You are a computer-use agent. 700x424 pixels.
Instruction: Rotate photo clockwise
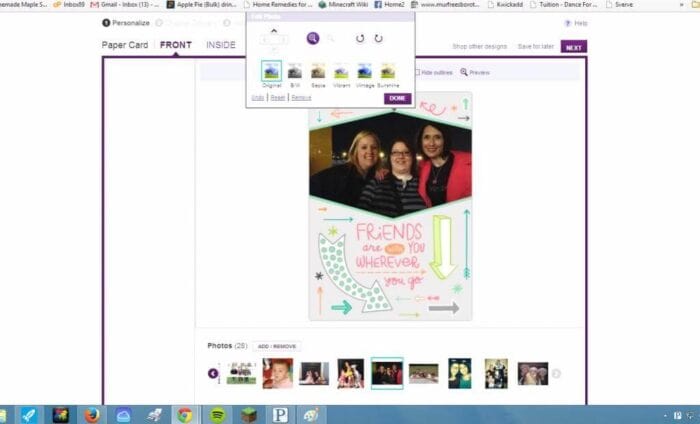tap(379, 38)
